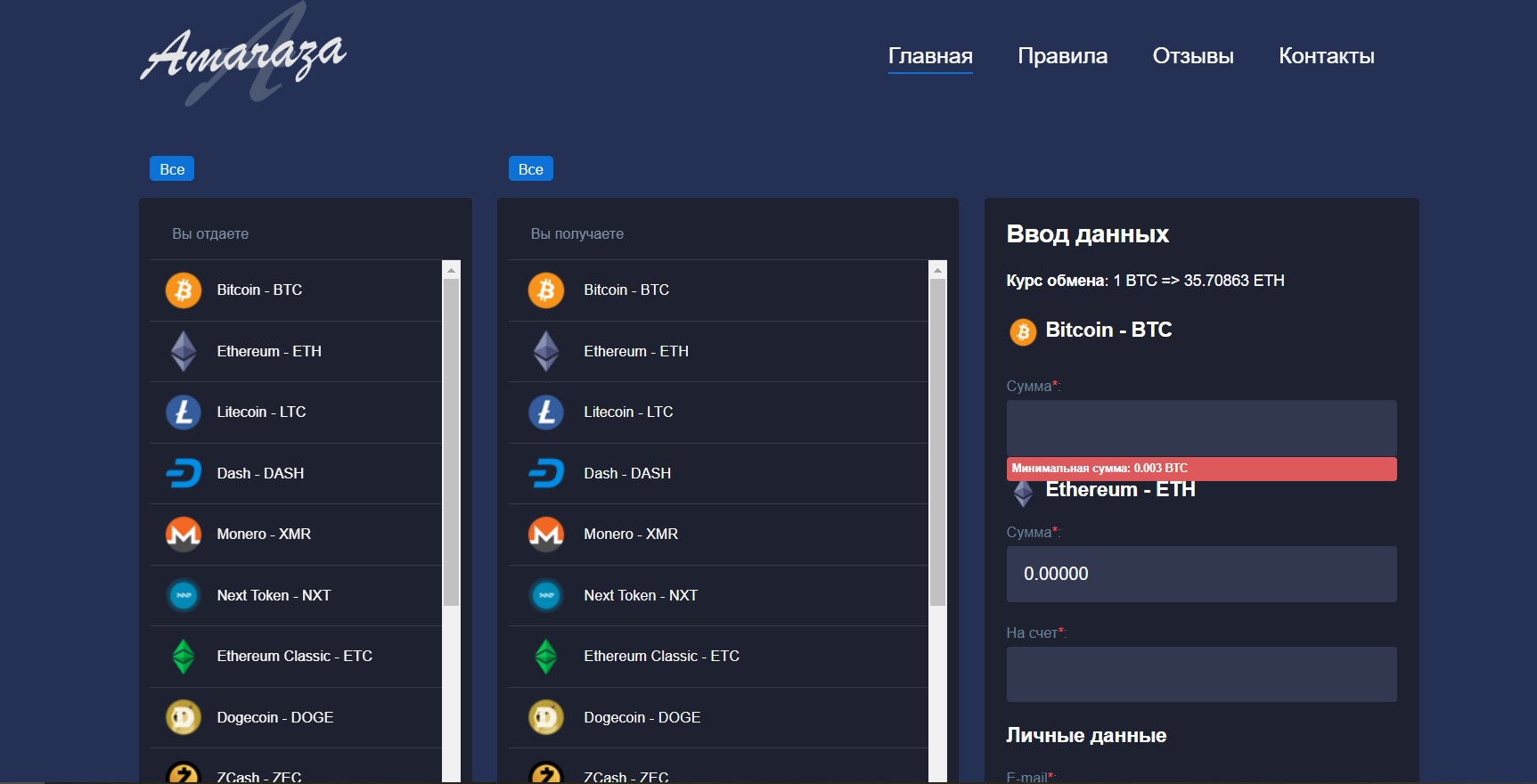
Task: Choose 'Ethereum Classic - ETC' text in 'Вы получаете'
Action: tap(662, 657)
